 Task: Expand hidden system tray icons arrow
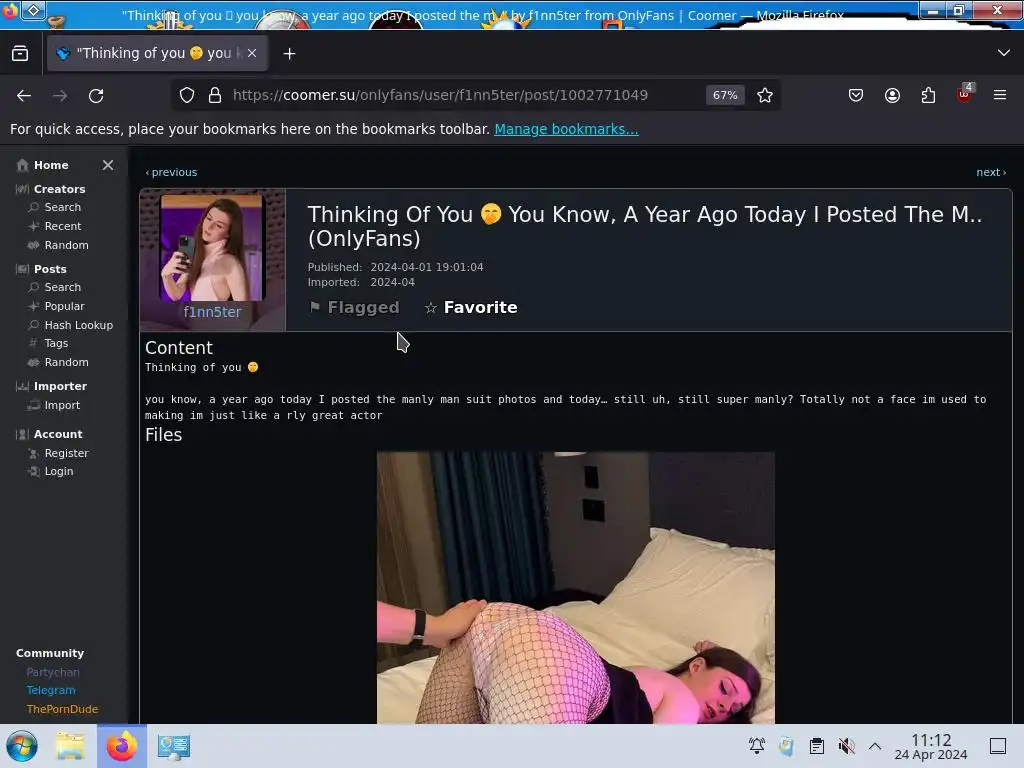875,746
